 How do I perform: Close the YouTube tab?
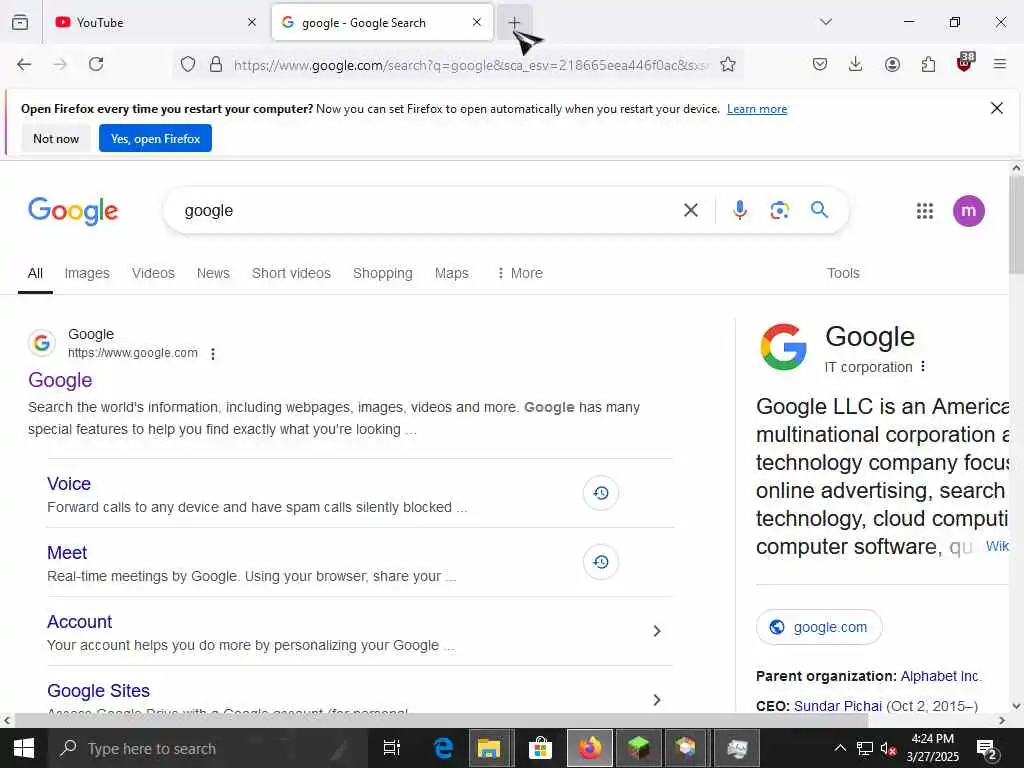click(252, 22)
